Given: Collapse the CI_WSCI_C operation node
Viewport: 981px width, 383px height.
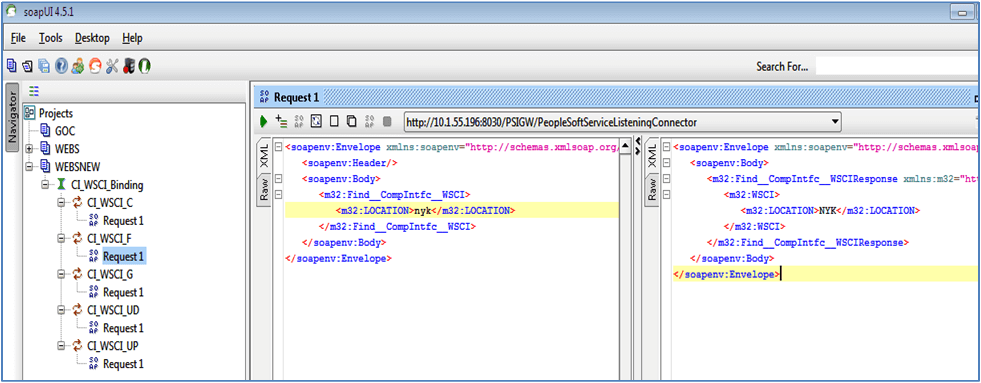Looking at the screenshot, I should tap(61, 203).
